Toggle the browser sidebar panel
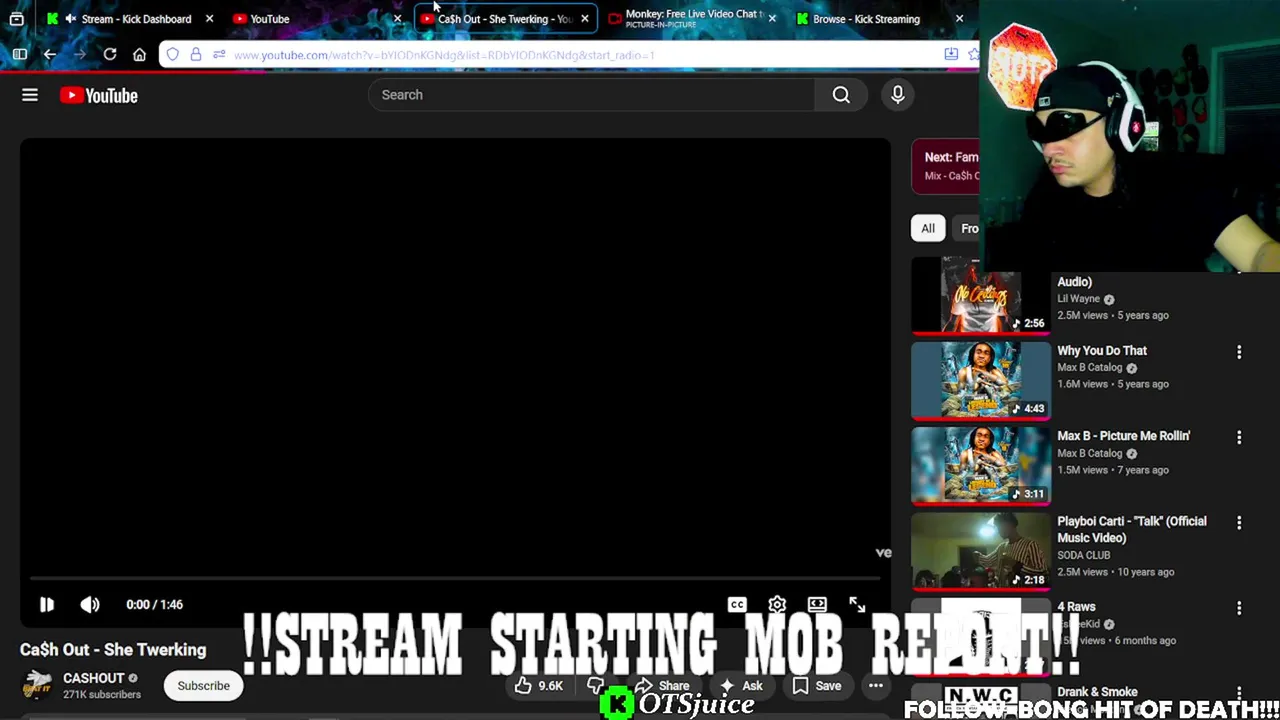Image resolution: width=1280 pixels, height=720 pixels. tap(19, 54)
